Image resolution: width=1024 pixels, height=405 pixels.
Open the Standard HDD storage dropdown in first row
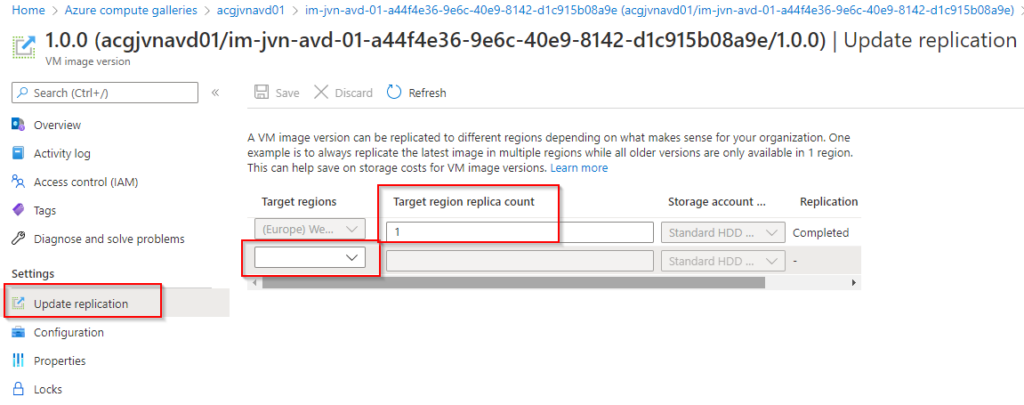point(723,233)
